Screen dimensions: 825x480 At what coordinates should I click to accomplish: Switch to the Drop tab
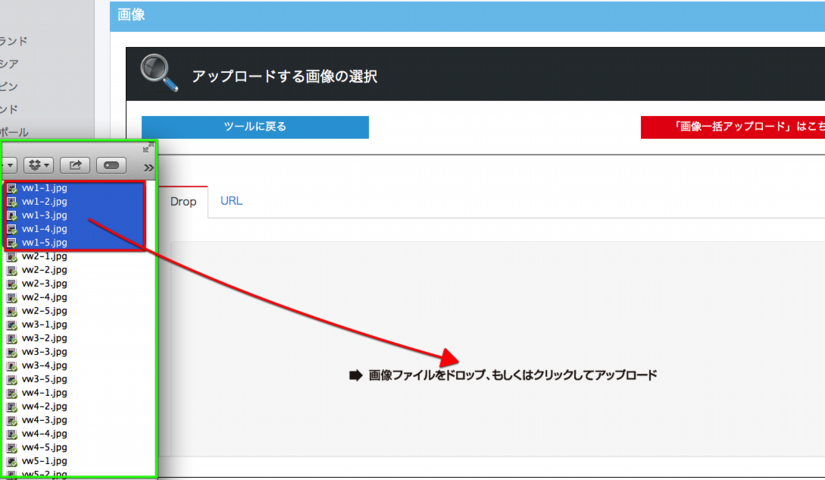(183, 201)
